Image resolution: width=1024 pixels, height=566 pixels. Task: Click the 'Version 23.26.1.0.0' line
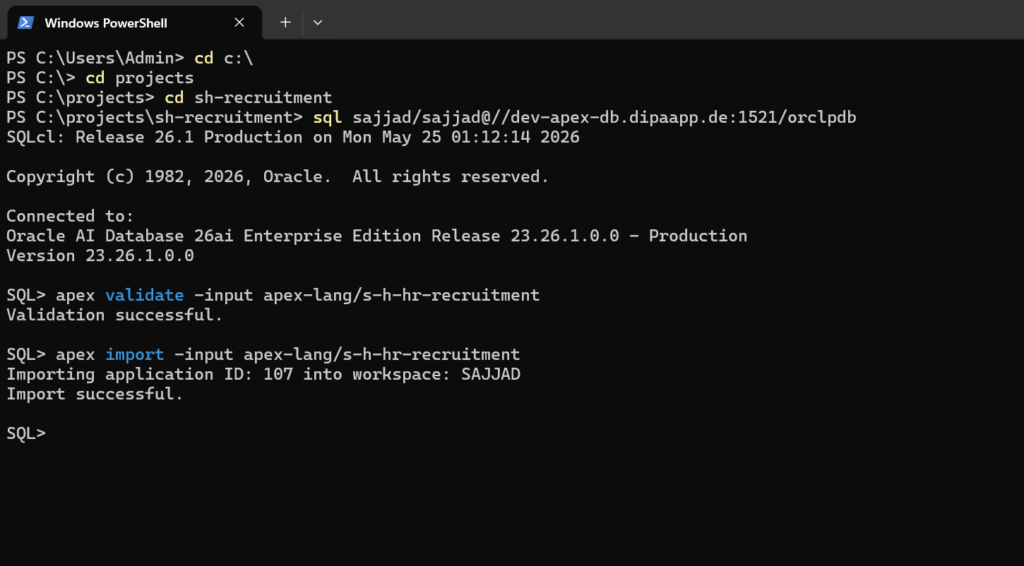coord(100,255)
